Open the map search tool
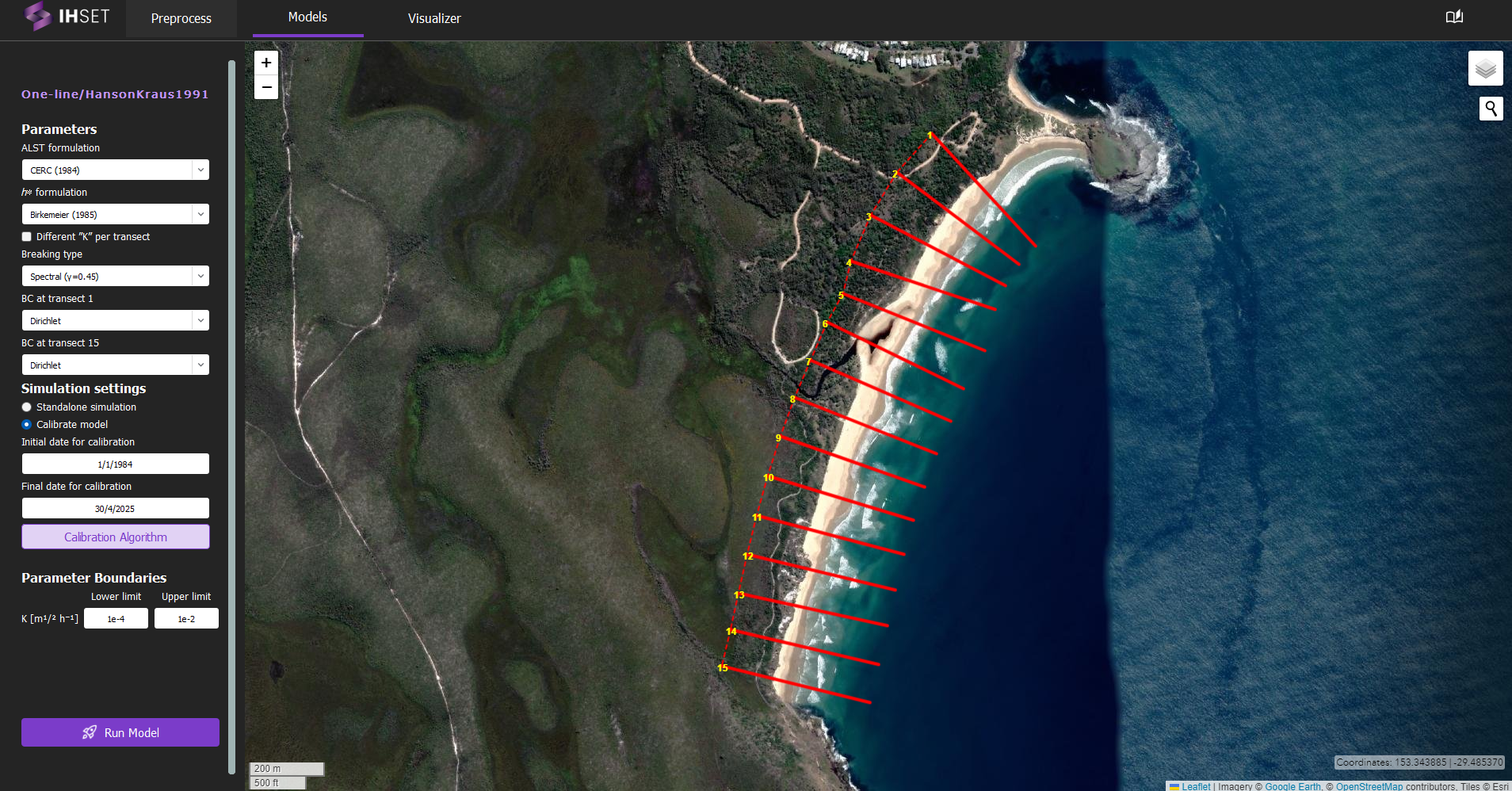Viewport: 1512px width, 791px height. [x=1491, y=109]
